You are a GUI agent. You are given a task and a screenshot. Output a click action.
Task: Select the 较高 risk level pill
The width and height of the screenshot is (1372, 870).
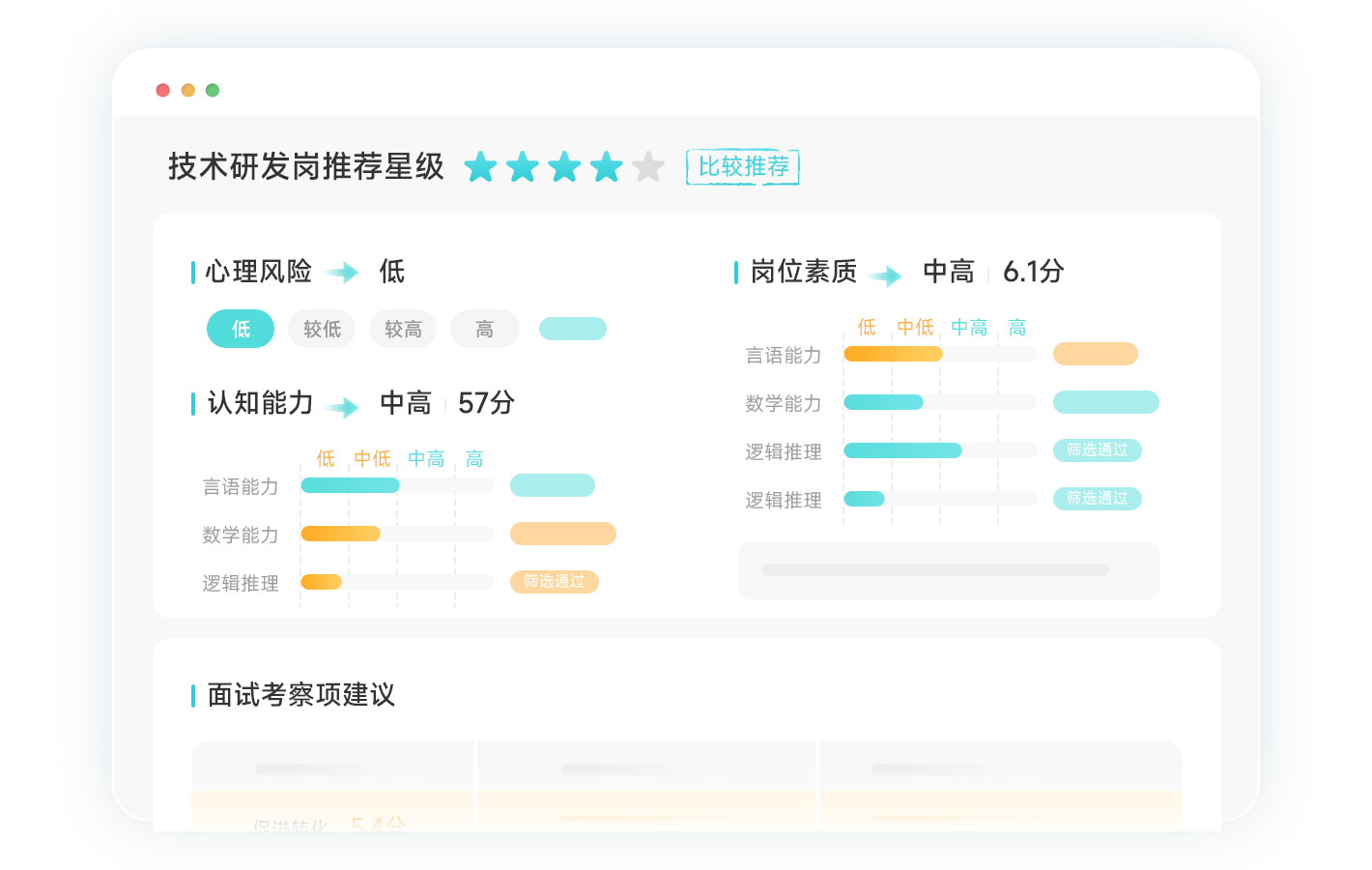coord(403,330)
